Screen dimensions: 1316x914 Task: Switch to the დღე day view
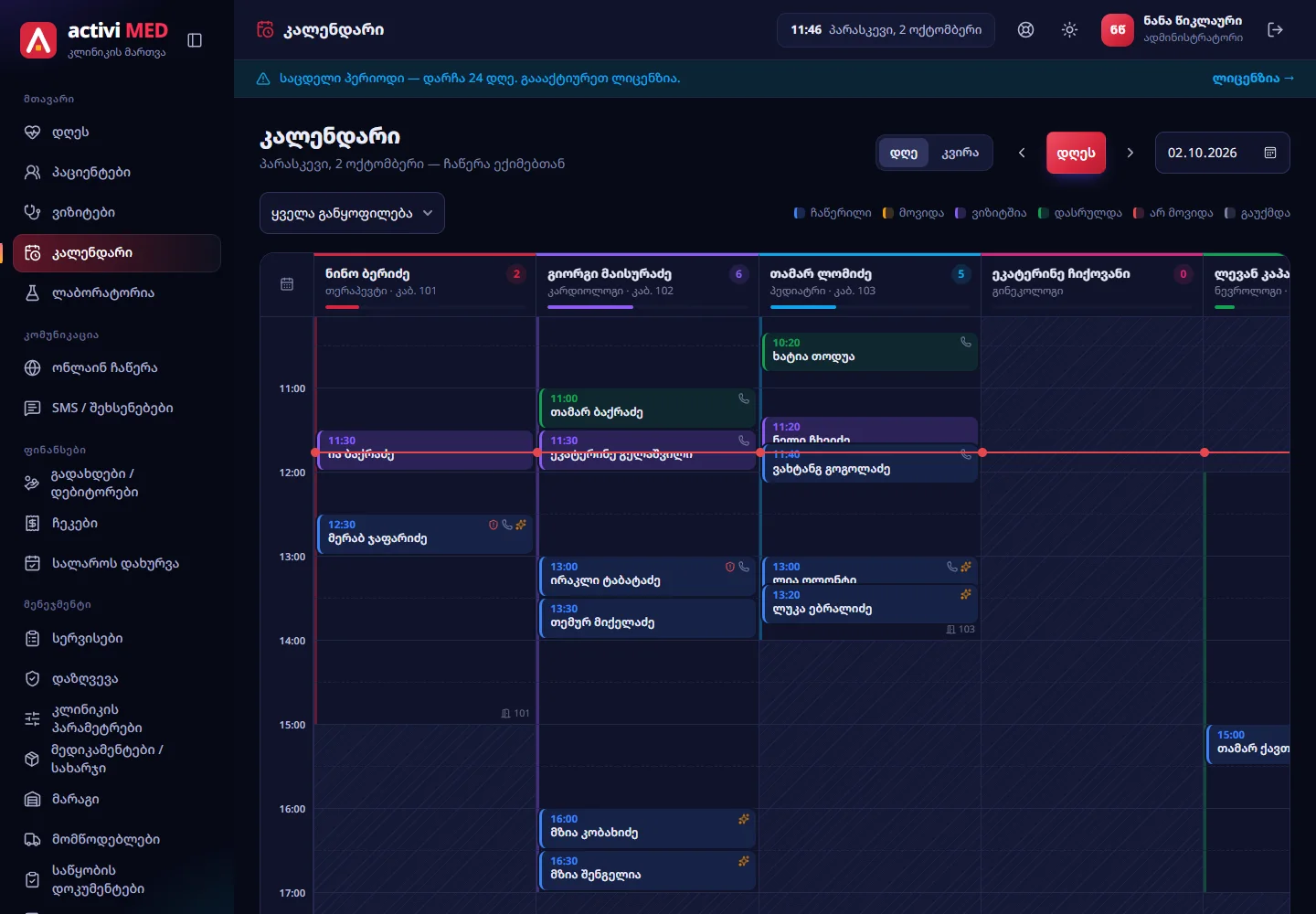point(904,153)
